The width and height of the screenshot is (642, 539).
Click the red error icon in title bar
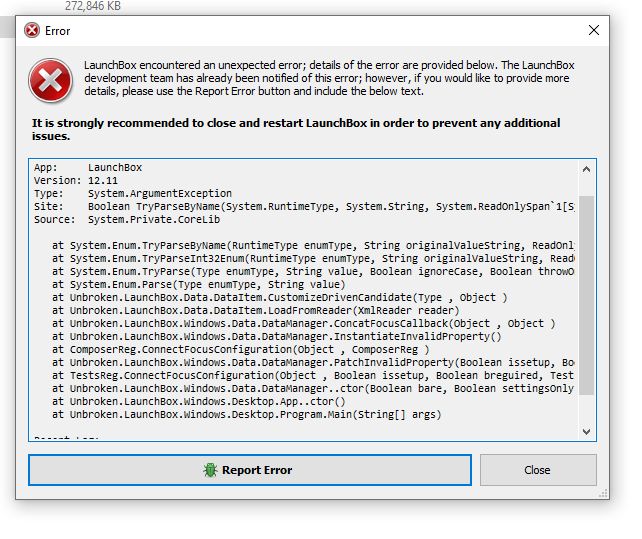[32, 31]
